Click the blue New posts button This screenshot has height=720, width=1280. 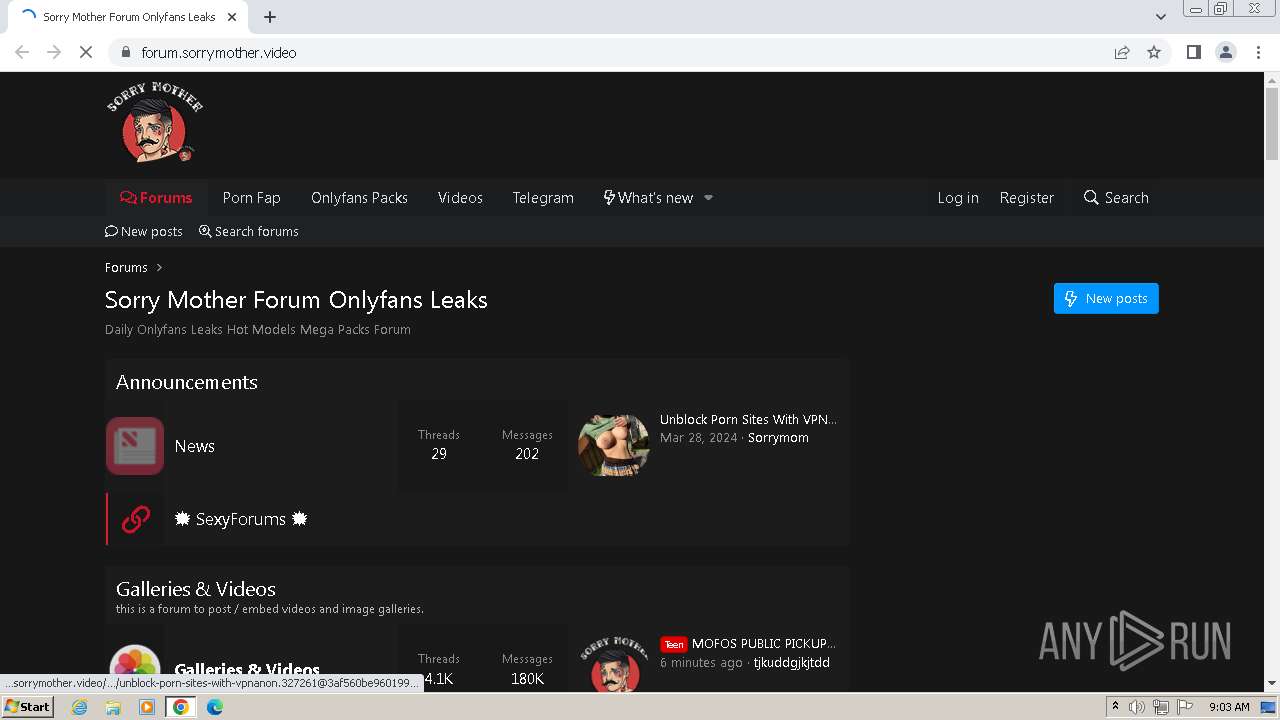[1106, 298]
